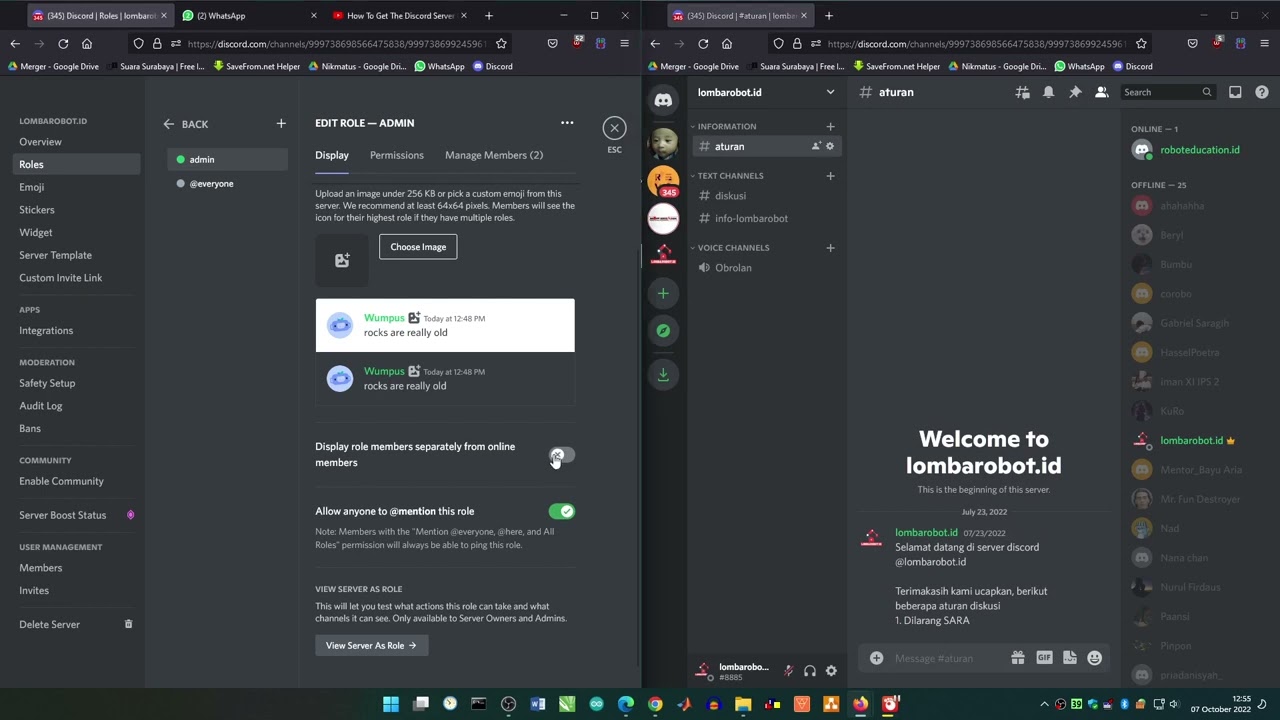Select light theme Wumpus preview message
1280x720 pixels.
[445, 325]
